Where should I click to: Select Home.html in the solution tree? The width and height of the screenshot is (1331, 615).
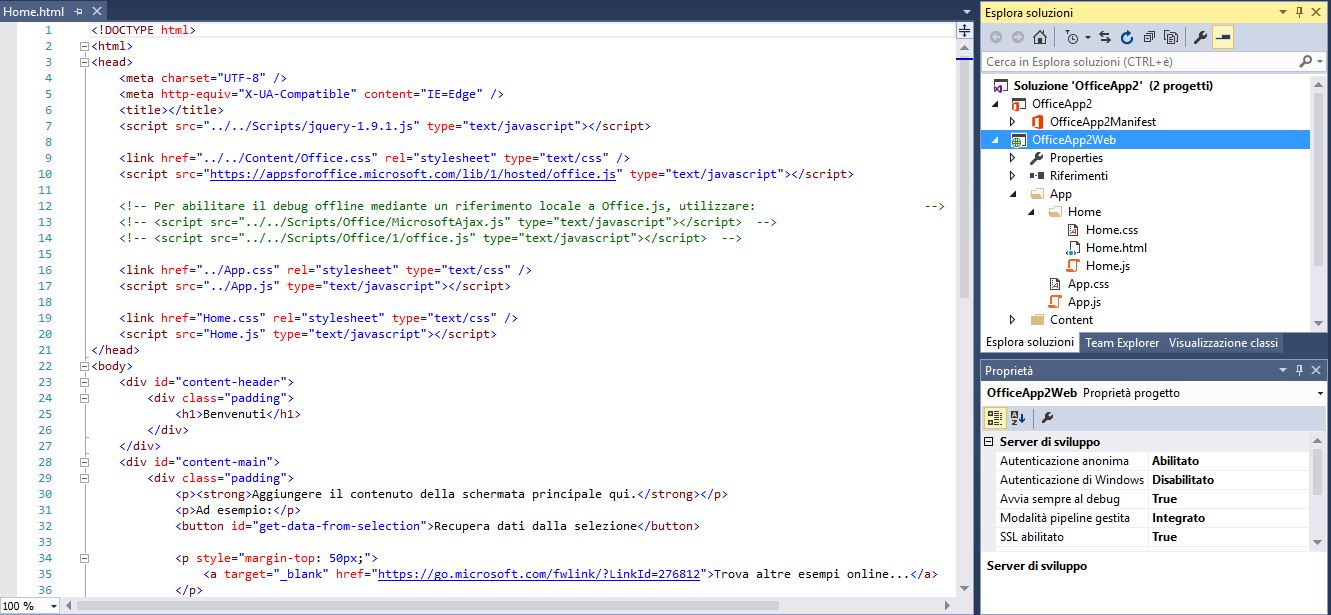coord(1116,248)
